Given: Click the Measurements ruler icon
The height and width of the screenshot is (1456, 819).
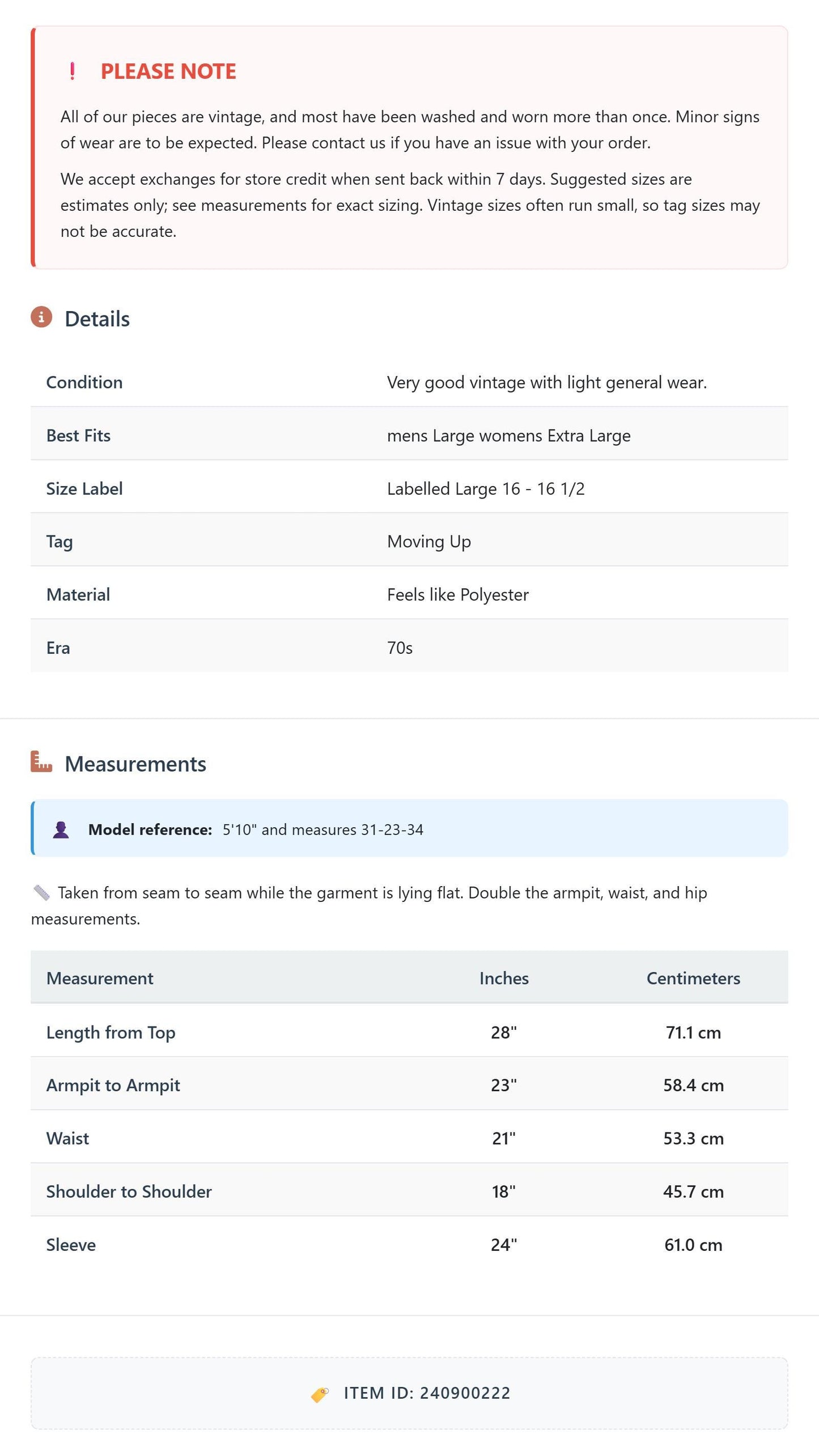Looking at the screenshot, I should (41, 761).
